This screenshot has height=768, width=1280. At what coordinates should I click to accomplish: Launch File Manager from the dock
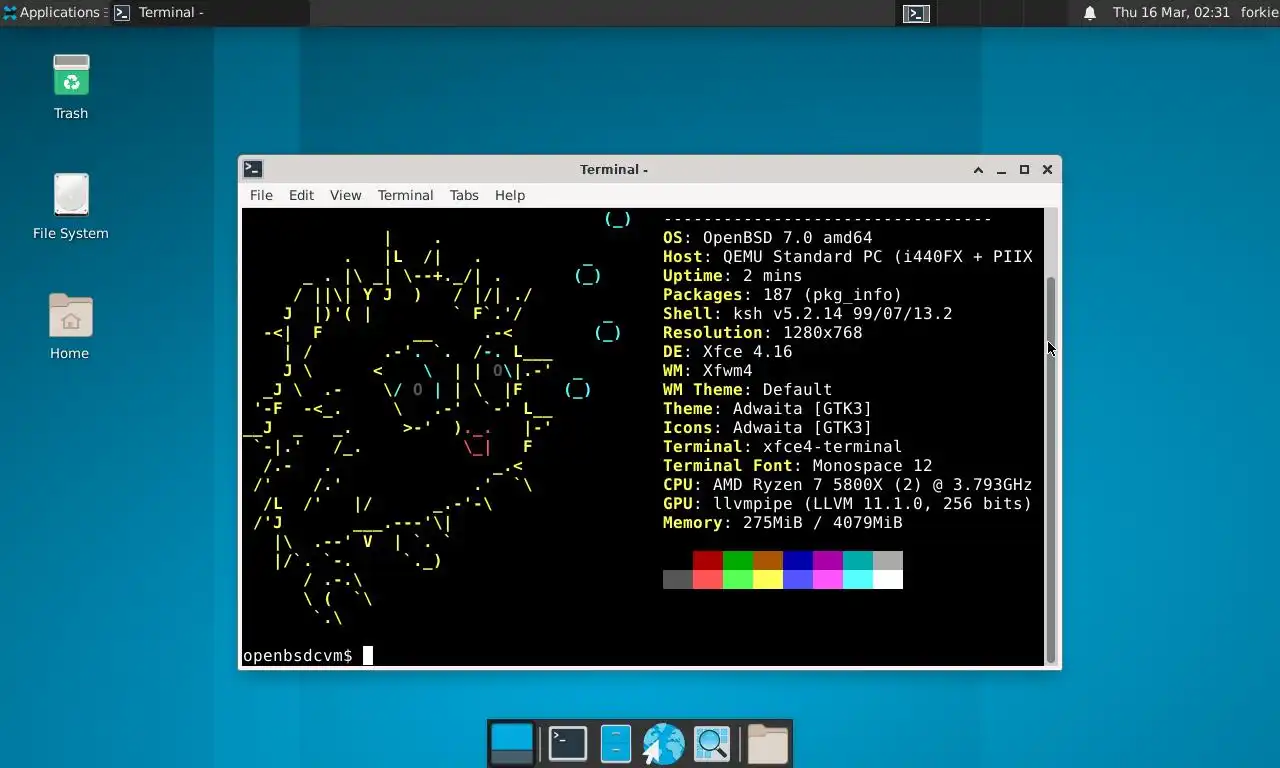pos(616,744)
